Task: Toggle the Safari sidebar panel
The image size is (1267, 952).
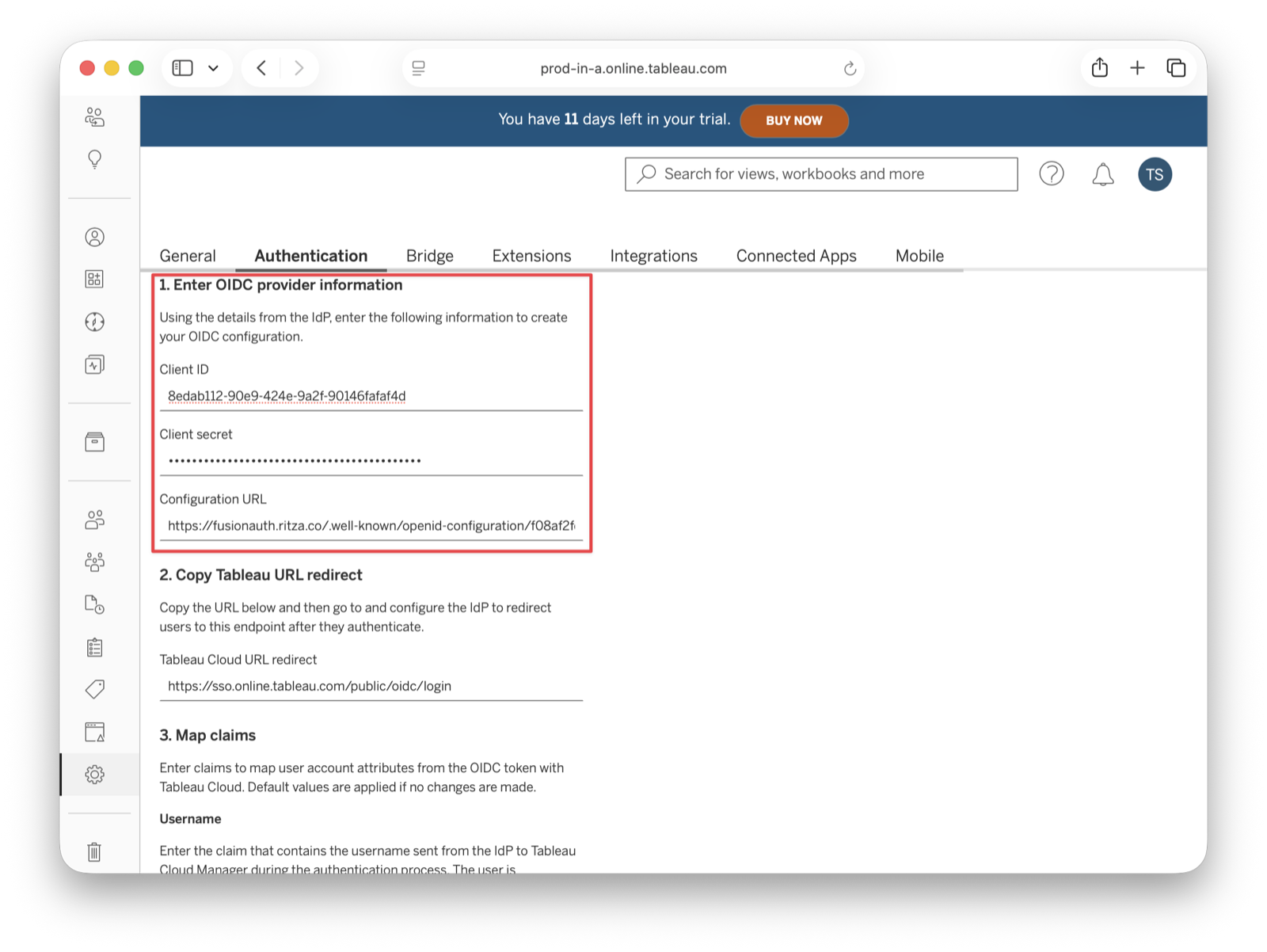Action: point(181,68)
